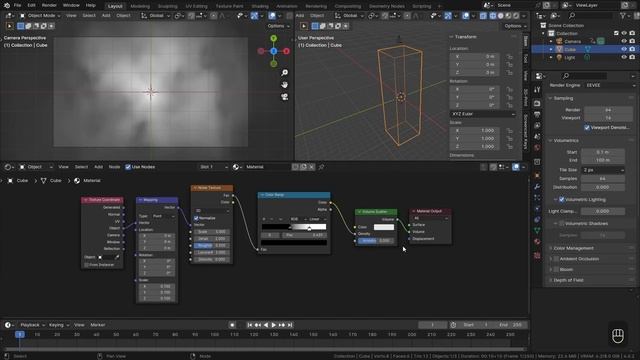Click the pin icon in node editor header
640x360 pixels.
click(322, 167)
